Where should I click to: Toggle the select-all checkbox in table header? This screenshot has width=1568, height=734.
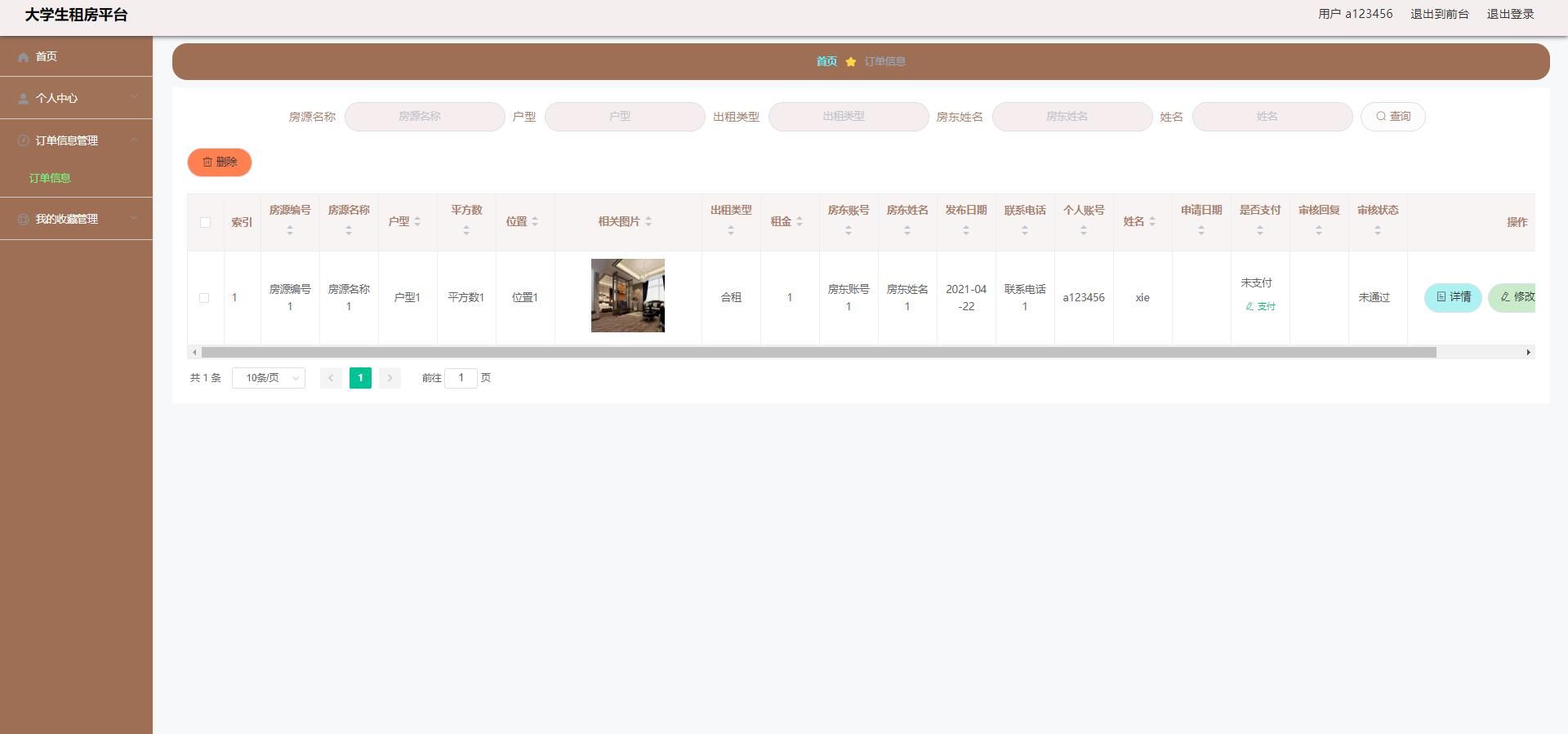205,222
